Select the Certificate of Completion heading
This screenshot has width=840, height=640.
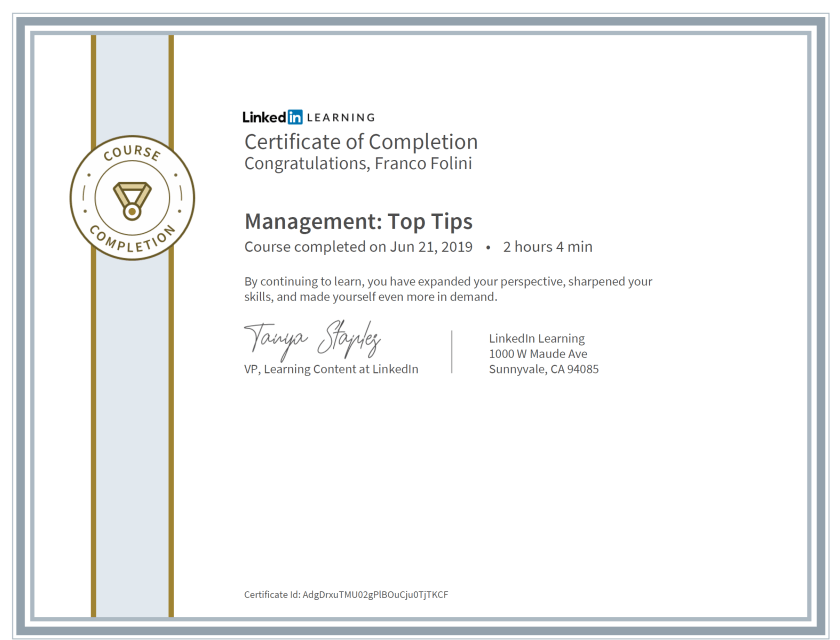pyautogui.click(x=361, y=141)
